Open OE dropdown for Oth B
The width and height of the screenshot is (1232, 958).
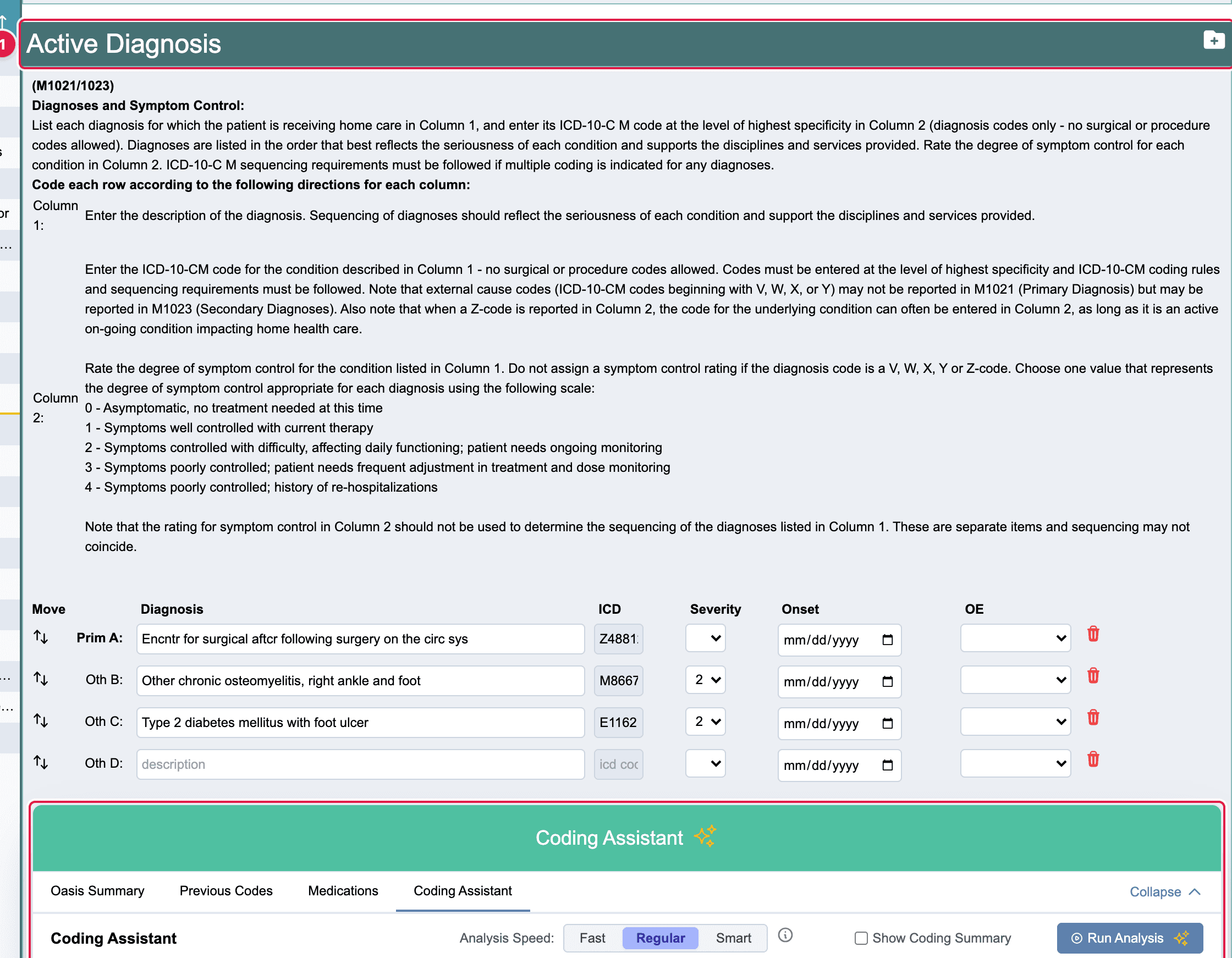click(x=1015, y=680)
